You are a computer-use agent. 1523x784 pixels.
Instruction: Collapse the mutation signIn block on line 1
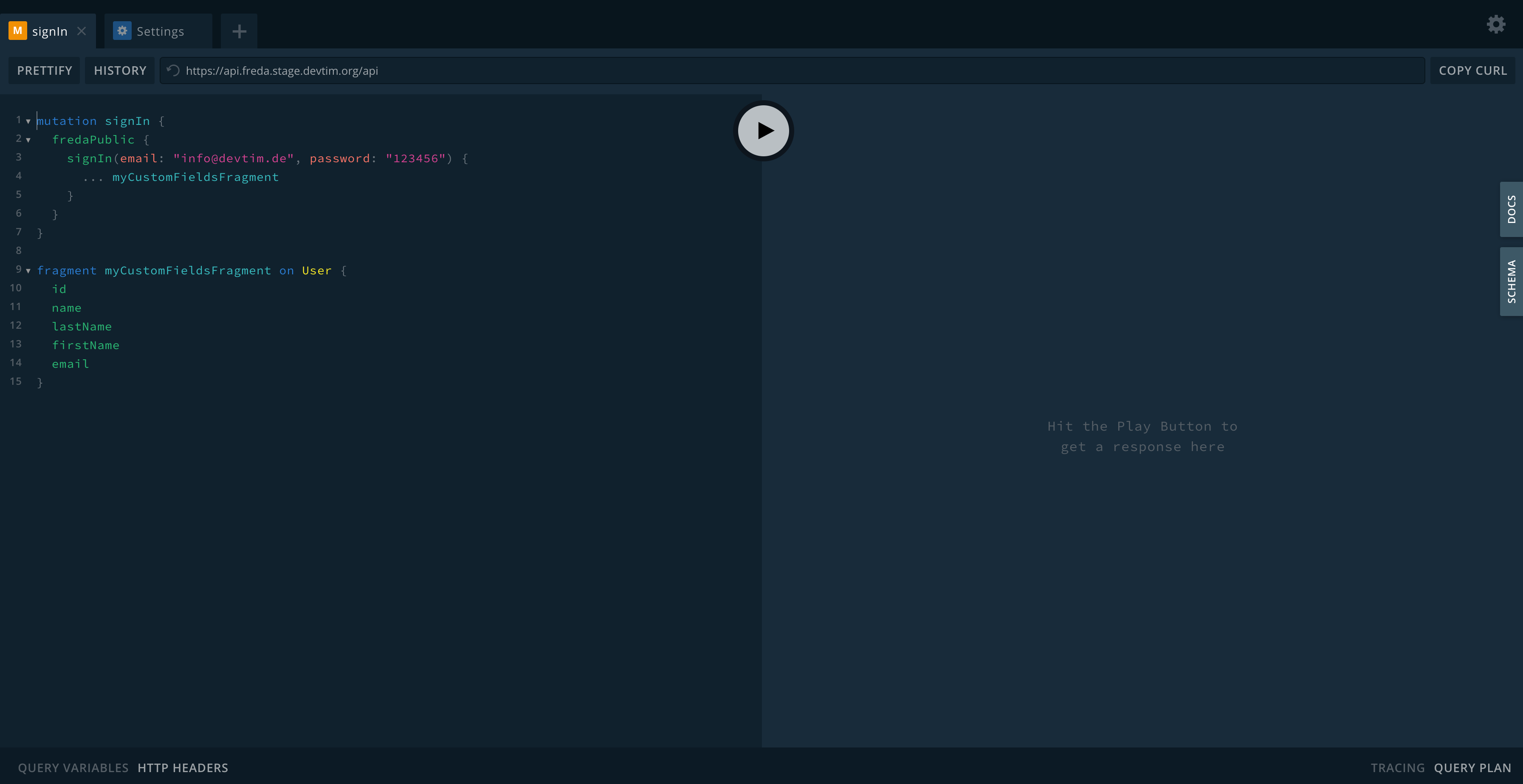pos(28,121)
